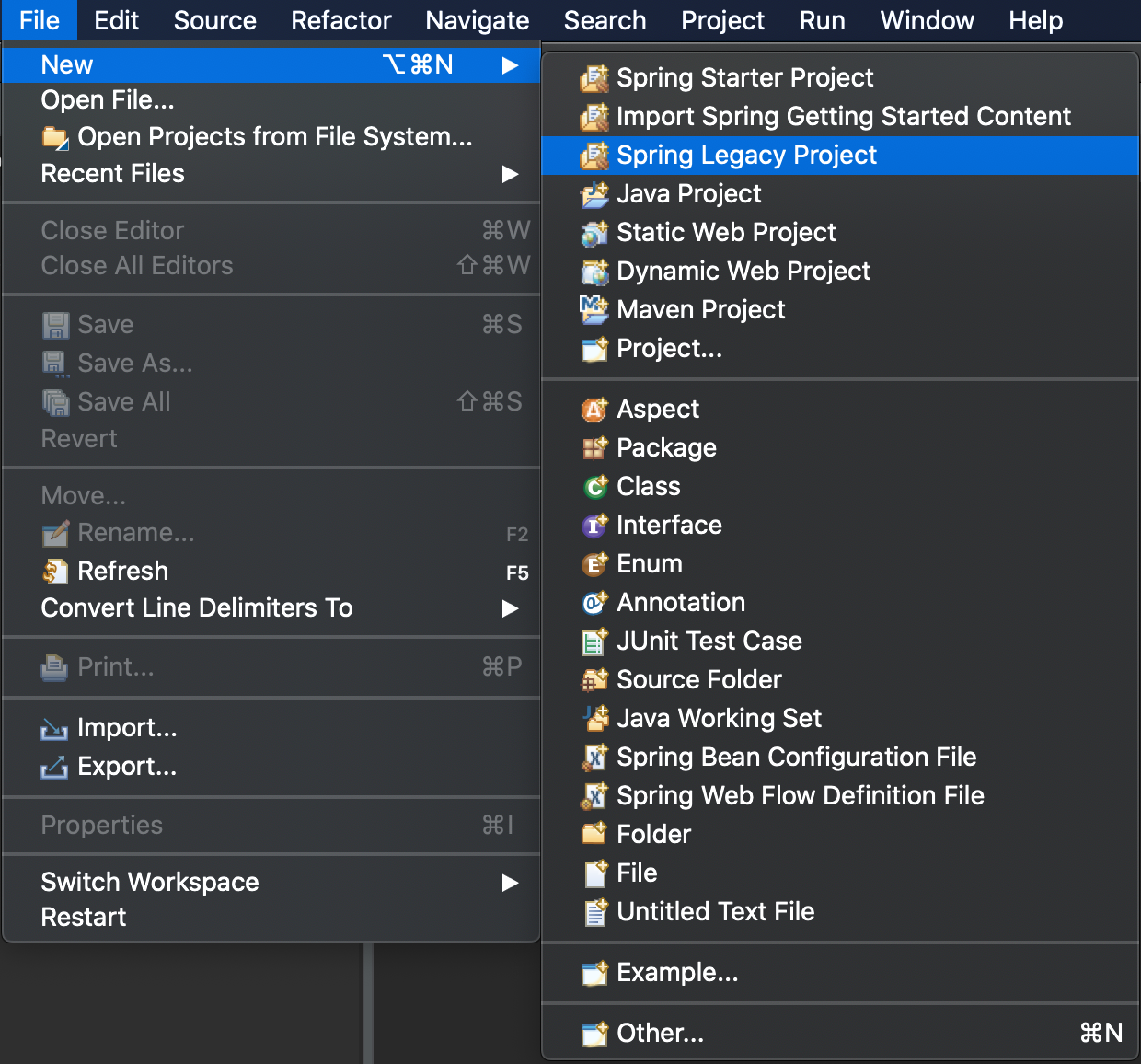1141x1064 pixels.
Task: Choose Open File... from File menu
Action: [271, 100]
